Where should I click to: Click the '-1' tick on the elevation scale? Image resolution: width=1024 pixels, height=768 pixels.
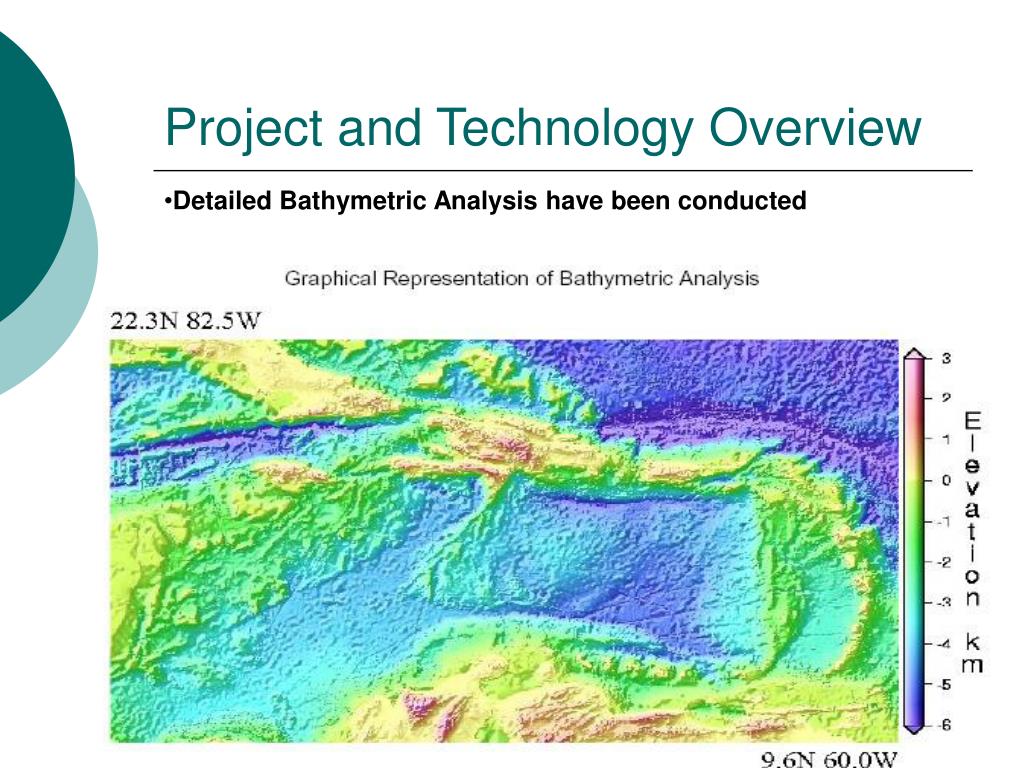point(944,521)
